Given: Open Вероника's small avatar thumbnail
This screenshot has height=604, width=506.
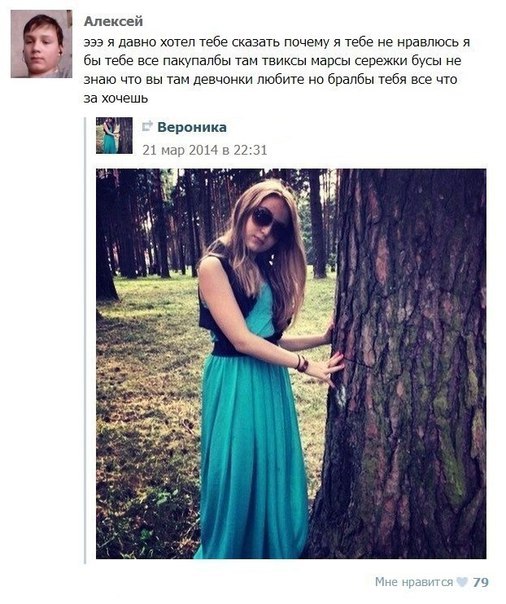Looking at the screenshot, I should (114, 136).
